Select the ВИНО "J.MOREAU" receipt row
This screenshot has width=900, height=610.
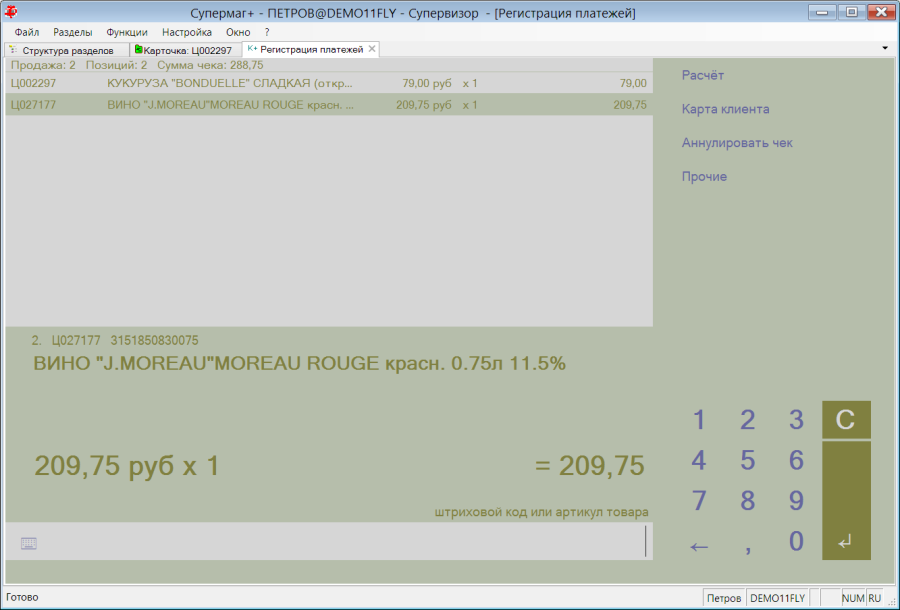pyautogui.click(x=329, y=105)
